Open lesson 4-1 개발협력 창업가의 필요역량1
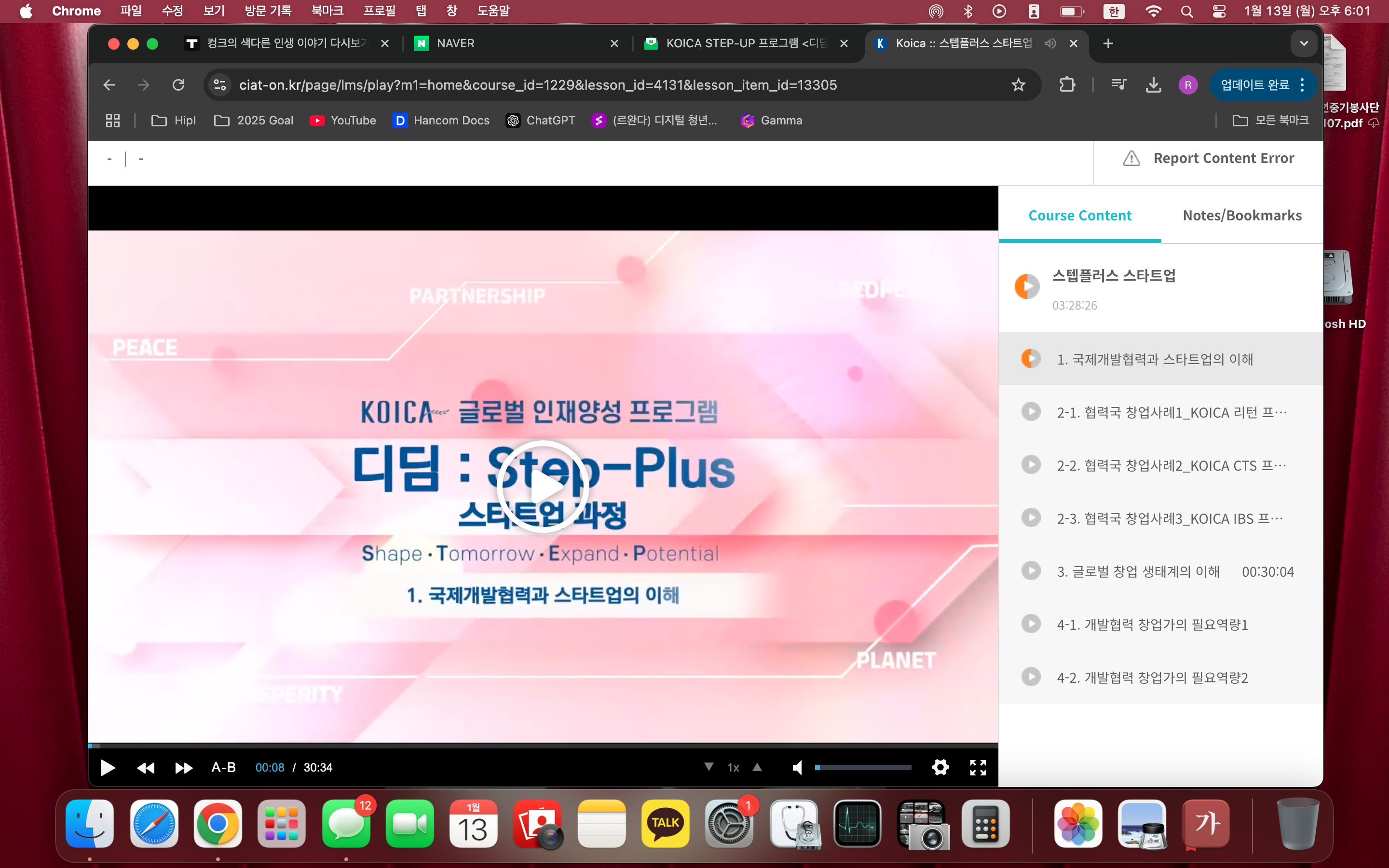Viewport: 1389px width, 868px height. (x=1160, y=624)
